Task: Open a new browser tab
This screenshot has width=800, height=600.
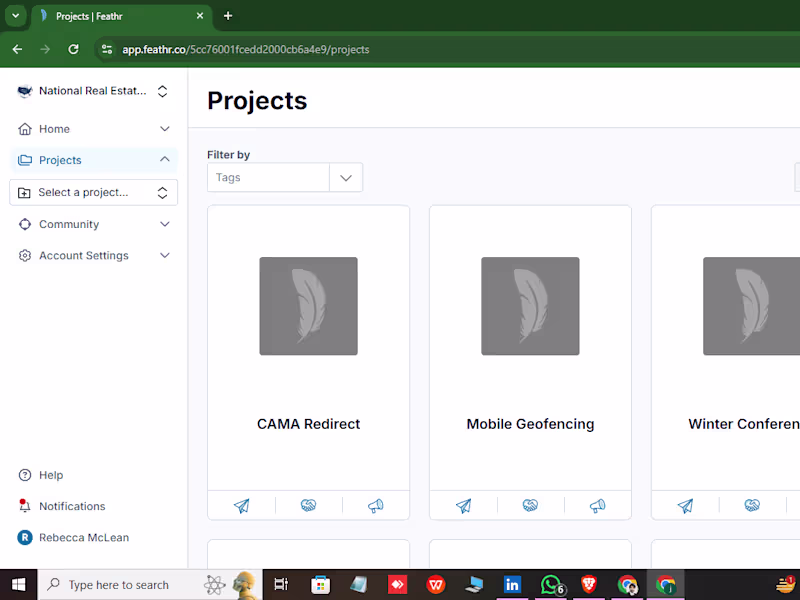Action: click(x=228, y=16)
